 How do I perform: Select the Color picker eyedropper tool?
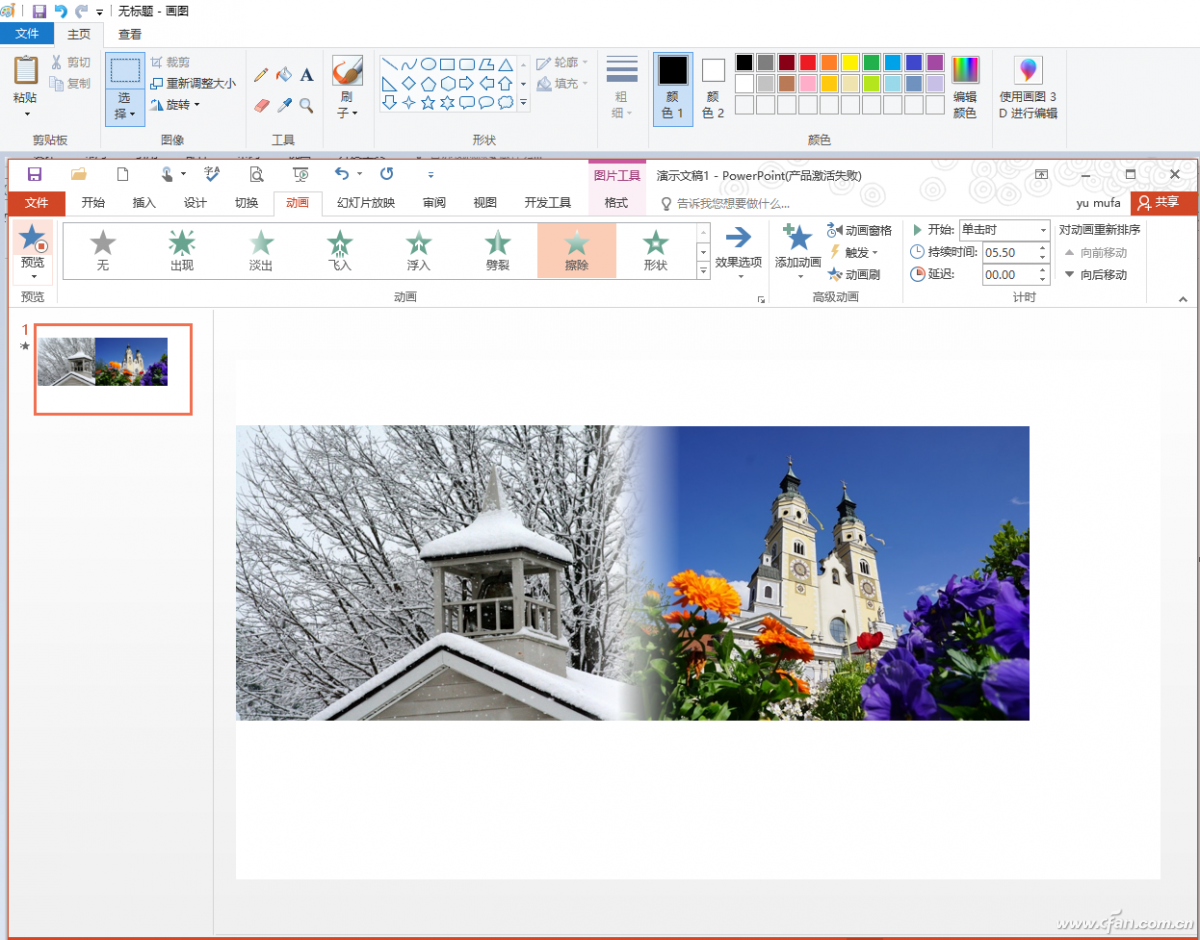point(285,105)
